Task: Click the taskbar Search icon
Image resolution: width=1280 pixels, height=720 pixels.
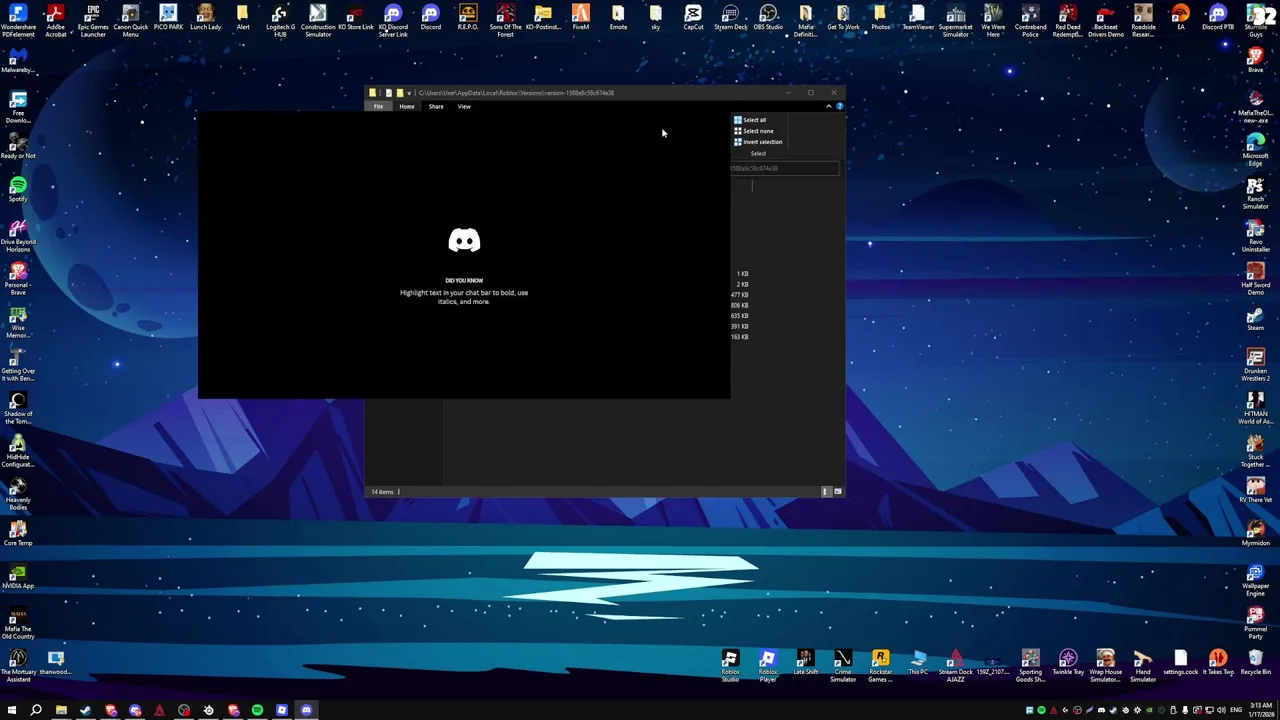Action: [x=36, y=710]
